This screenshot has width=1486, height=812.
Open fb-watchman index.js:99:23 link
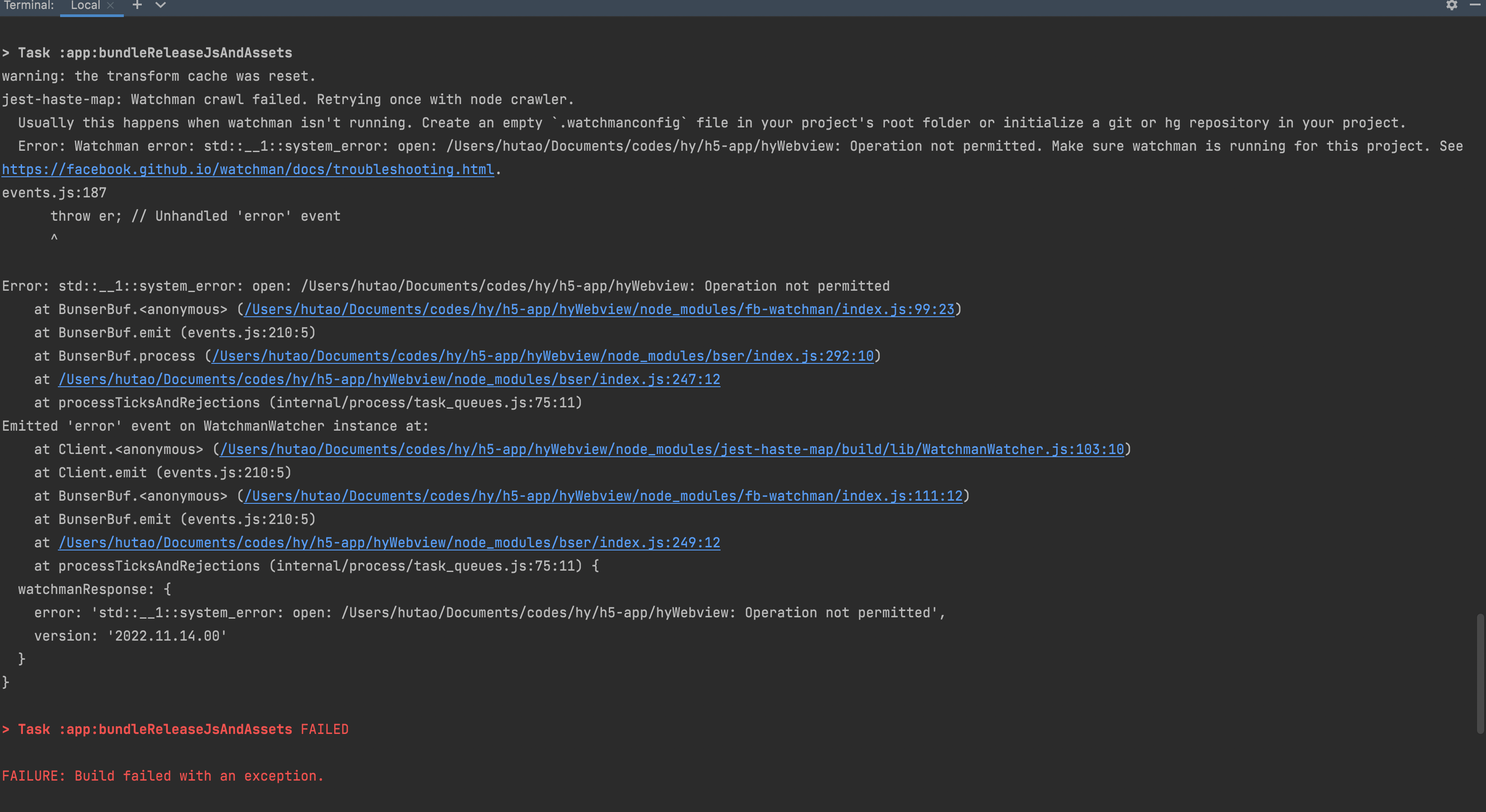click(x=599, y=310)
